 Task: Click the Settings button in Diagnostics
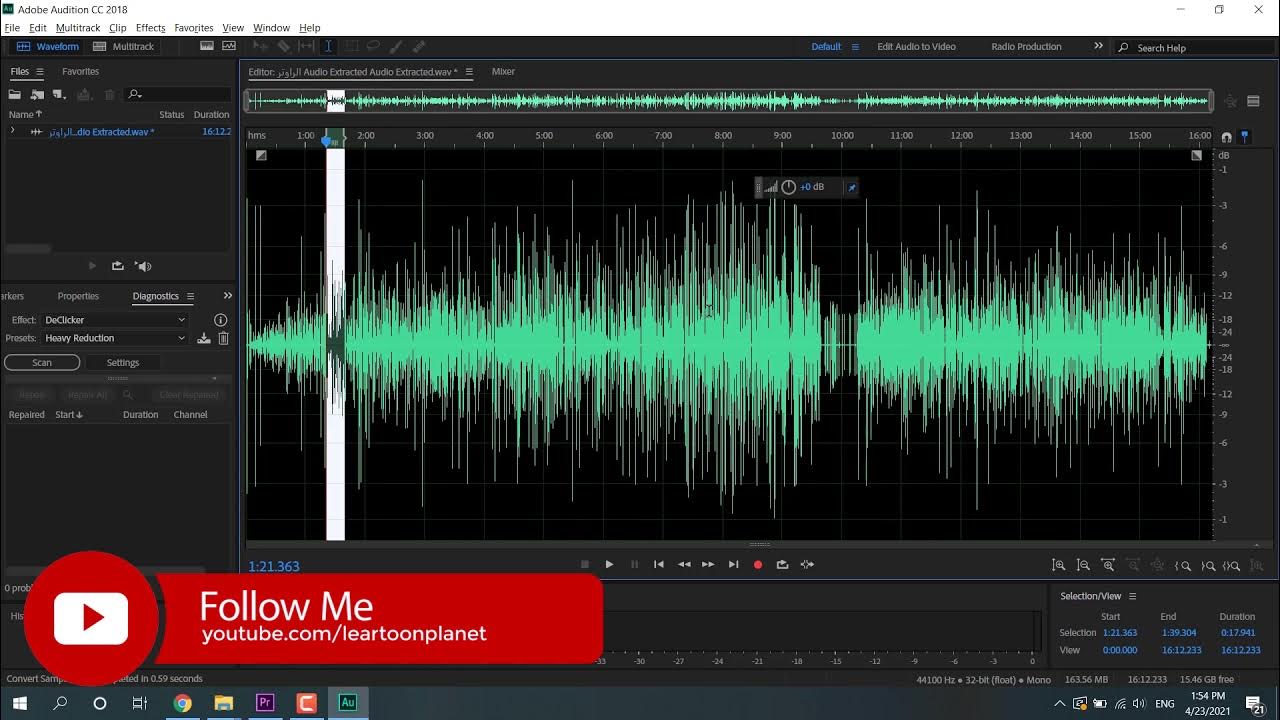point(123,363)
